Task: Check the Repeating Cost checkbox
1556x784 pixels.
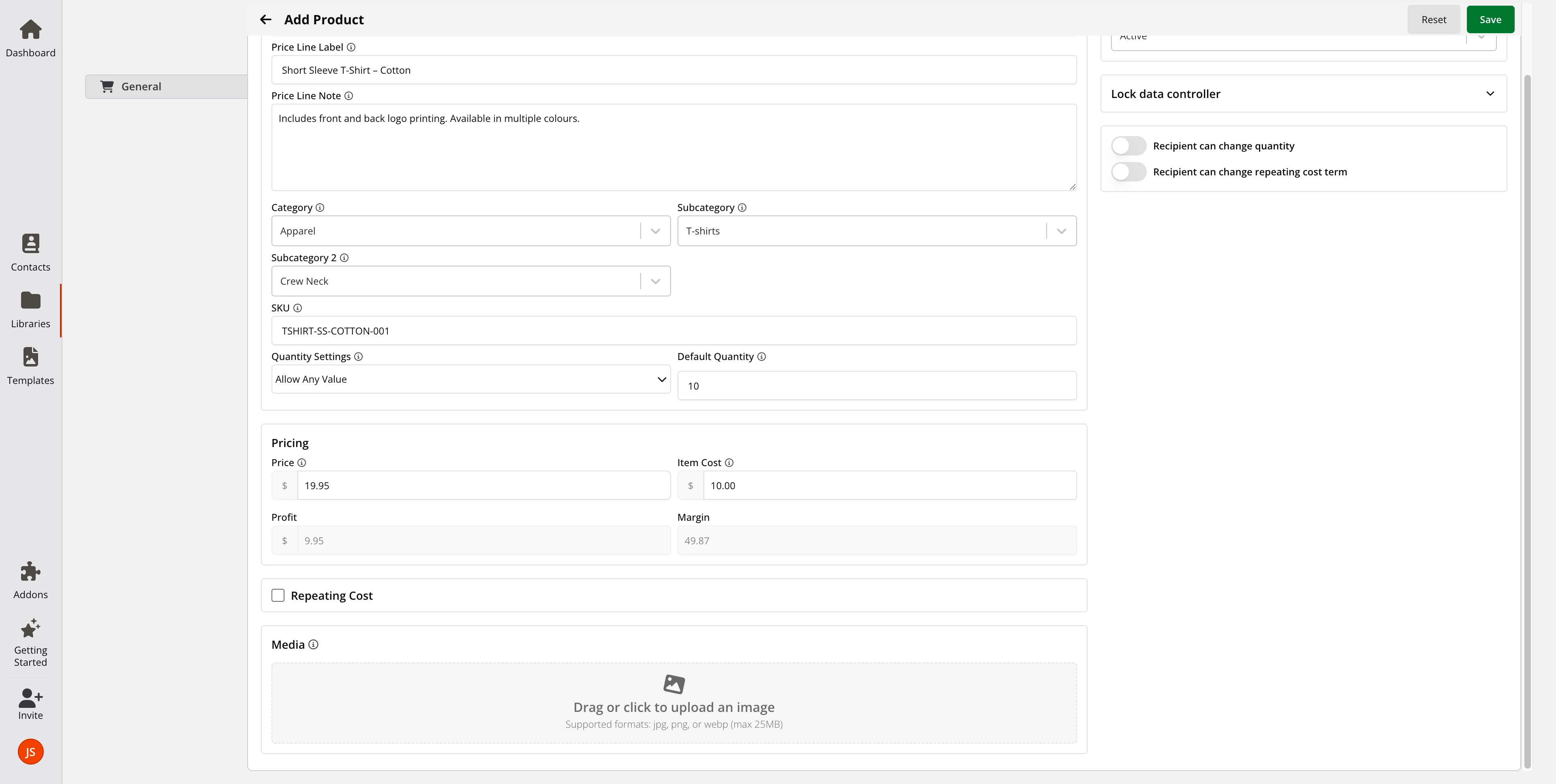Action: (x=278, y=596)
